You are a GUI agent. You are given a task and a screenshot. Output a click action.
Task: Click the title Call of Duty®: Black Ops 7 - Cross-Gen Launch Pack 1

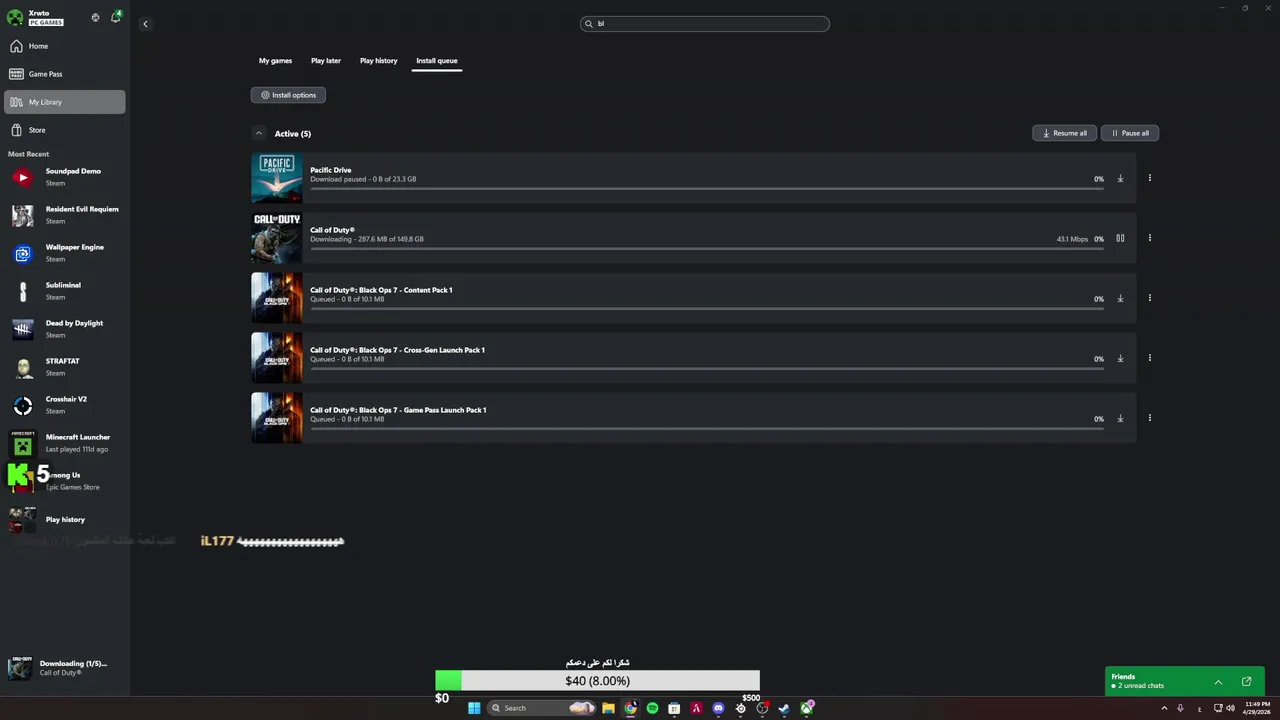click(397, 350)
